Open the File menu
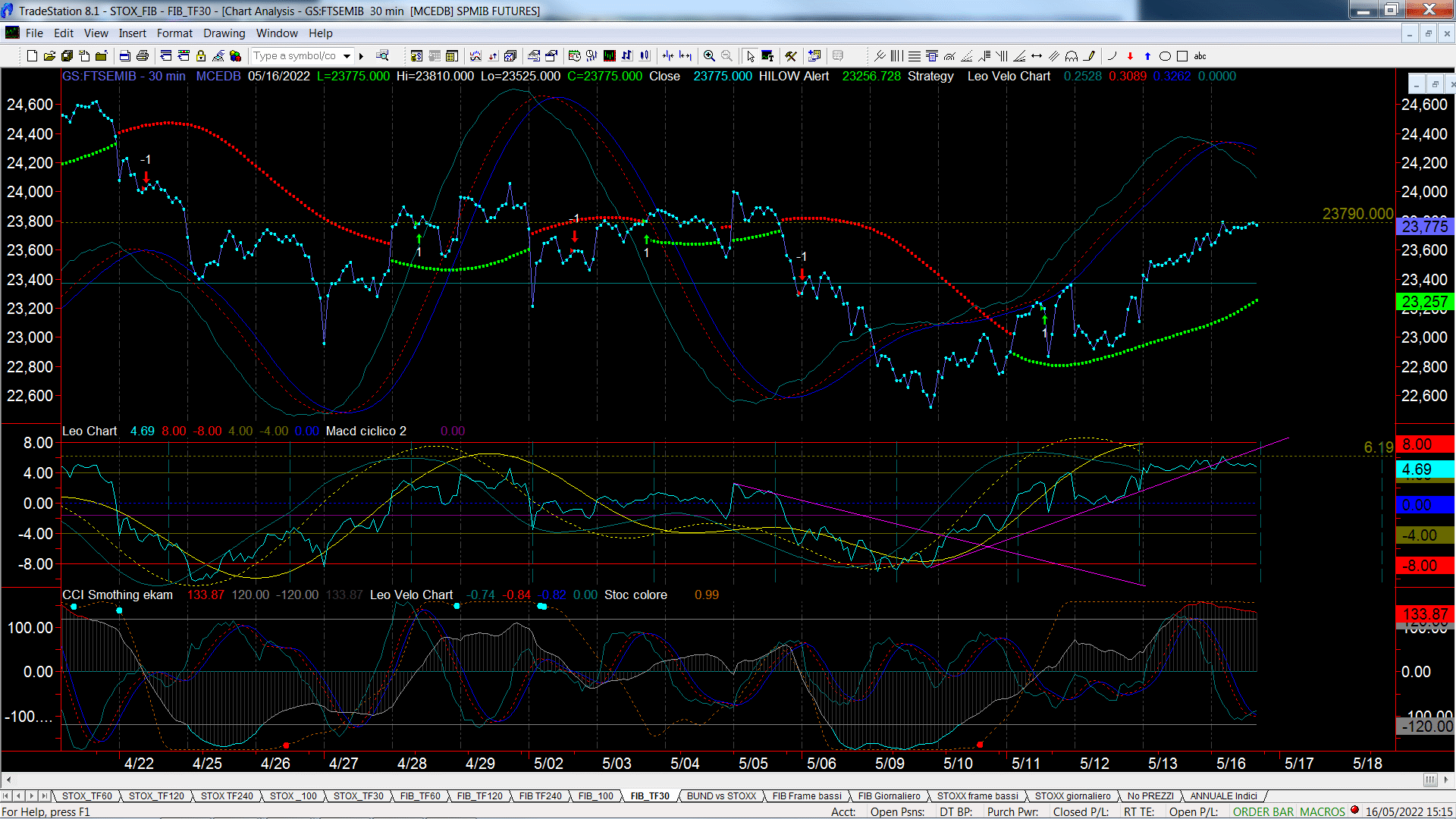 [x=34, y=33]
